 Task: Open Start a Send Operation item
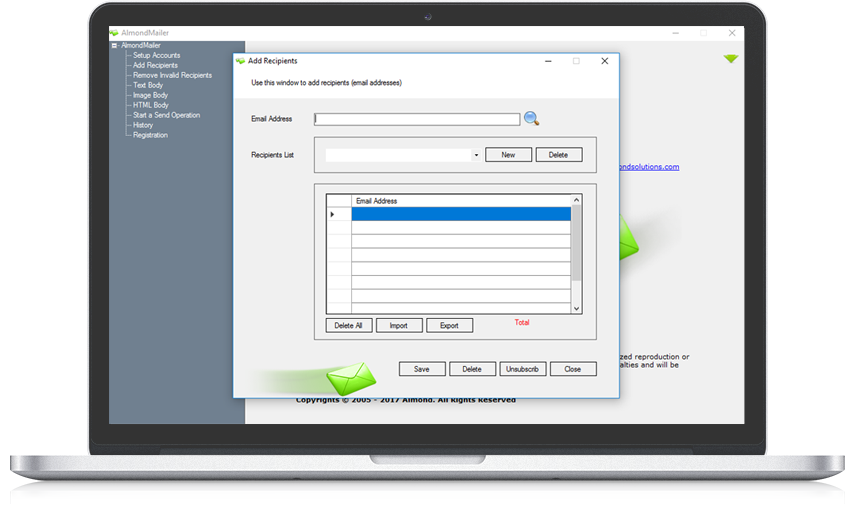(x=166, y=116)
